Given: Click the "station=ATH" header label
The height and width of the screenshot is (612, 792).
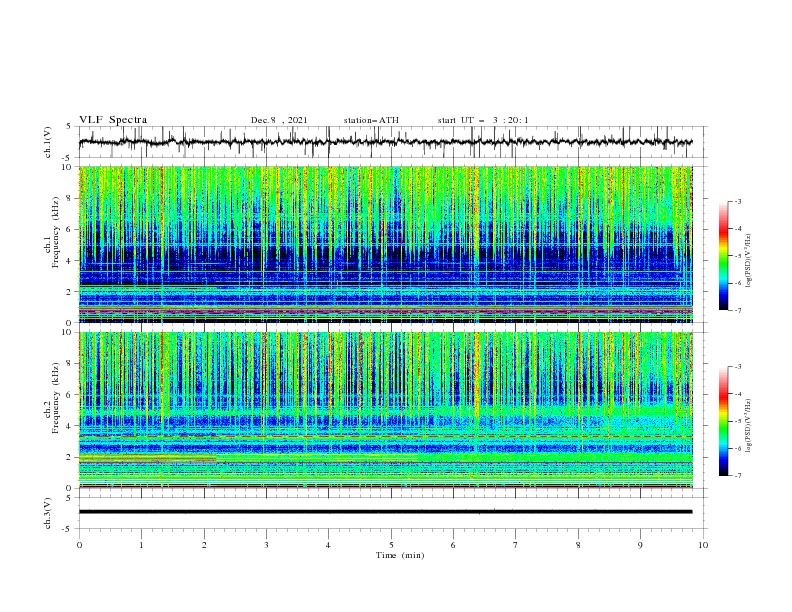Looking at the screenshot, I should point(371,120).
